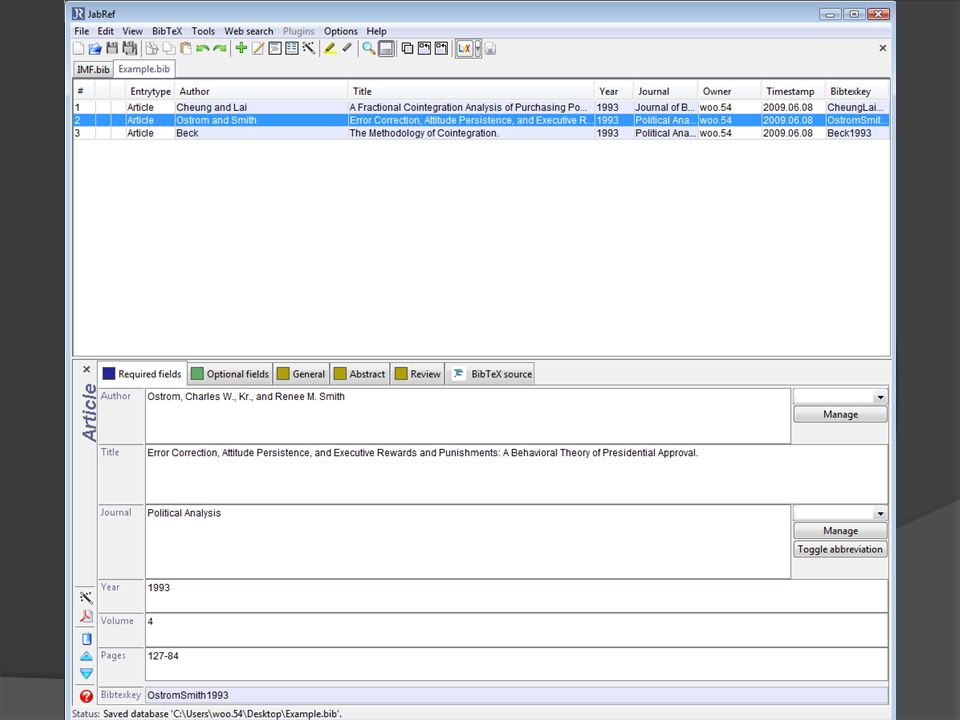The height and width of the screenshot is (720, 960).
Task: Click the overlapping squares toolbar icon
Action: 407,48
